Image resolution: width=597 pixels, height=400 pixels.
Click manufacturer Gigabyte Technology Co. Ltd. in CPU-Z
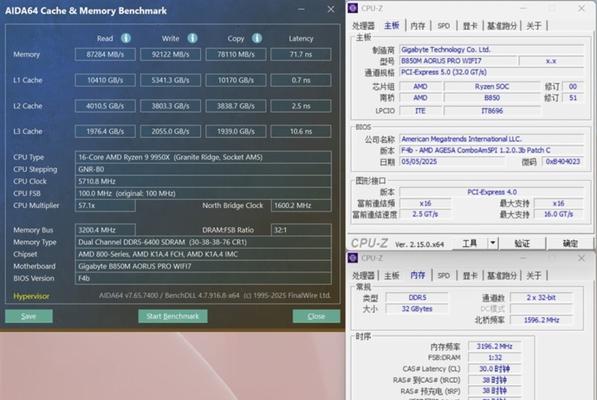[491, 49]
